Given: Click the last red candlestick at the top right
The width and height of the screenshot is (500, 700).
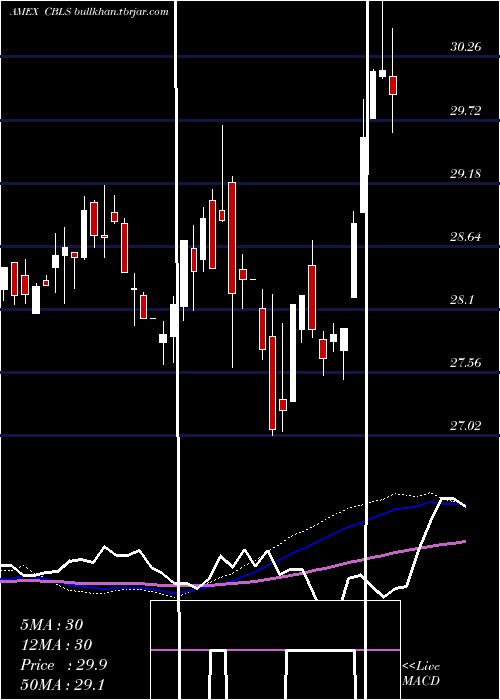Looking at the screenshot, I should coord(393,85).
